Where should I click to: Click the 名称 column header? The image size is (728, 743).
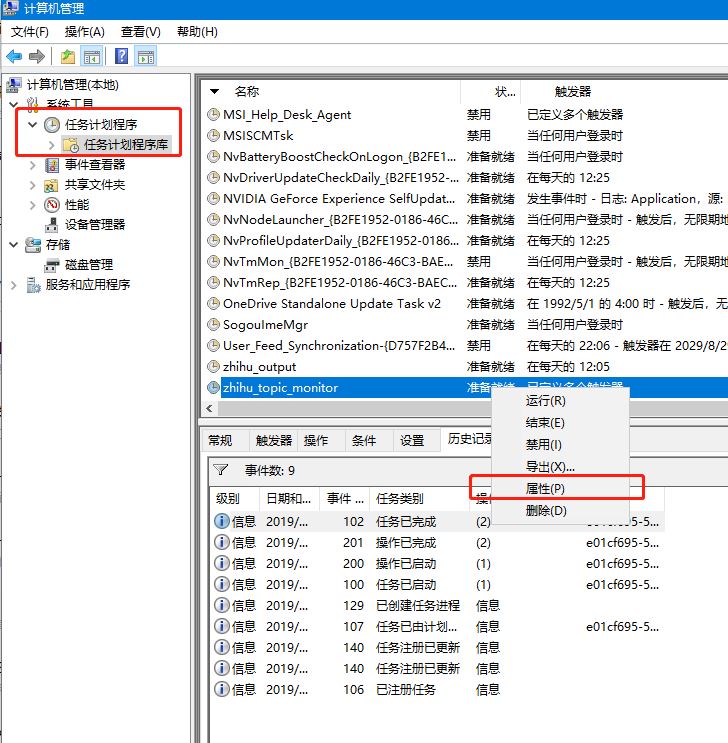pyautogui.click(x=247, y=91)
